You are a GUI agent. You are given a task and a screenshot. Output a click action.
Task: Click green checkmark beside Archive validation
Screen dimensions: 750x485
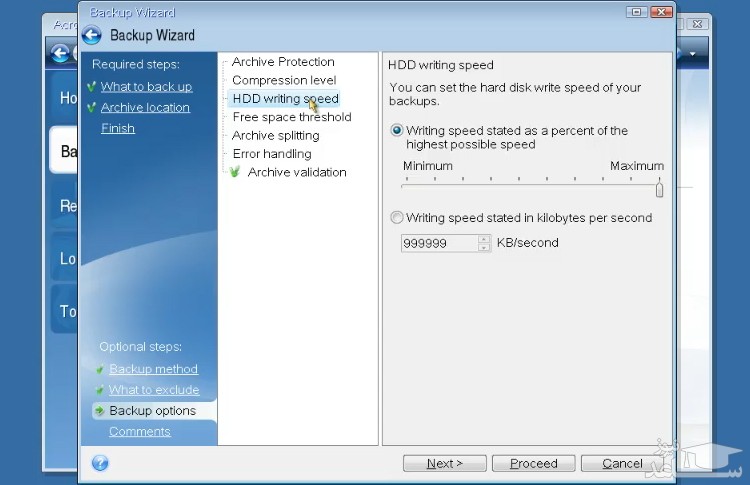[235, 172]
